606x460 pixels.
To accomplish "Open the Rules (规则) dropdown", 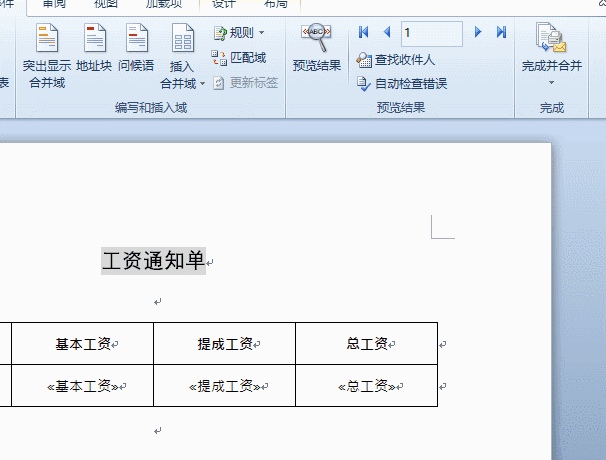I will click(x=238, y=33).
